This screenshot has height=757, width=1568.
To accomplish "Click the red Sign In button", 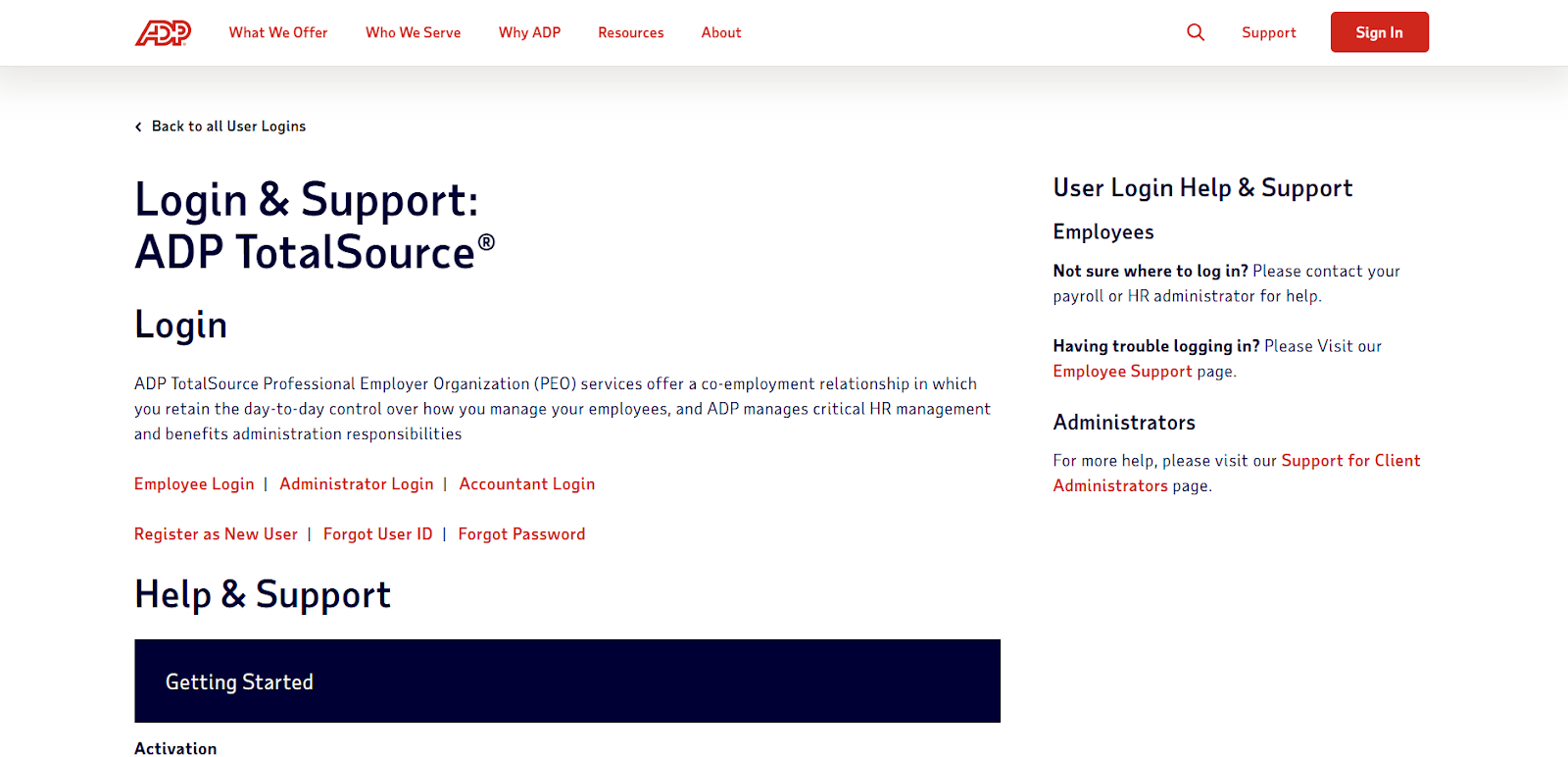I will click(x=1379, y=32).
